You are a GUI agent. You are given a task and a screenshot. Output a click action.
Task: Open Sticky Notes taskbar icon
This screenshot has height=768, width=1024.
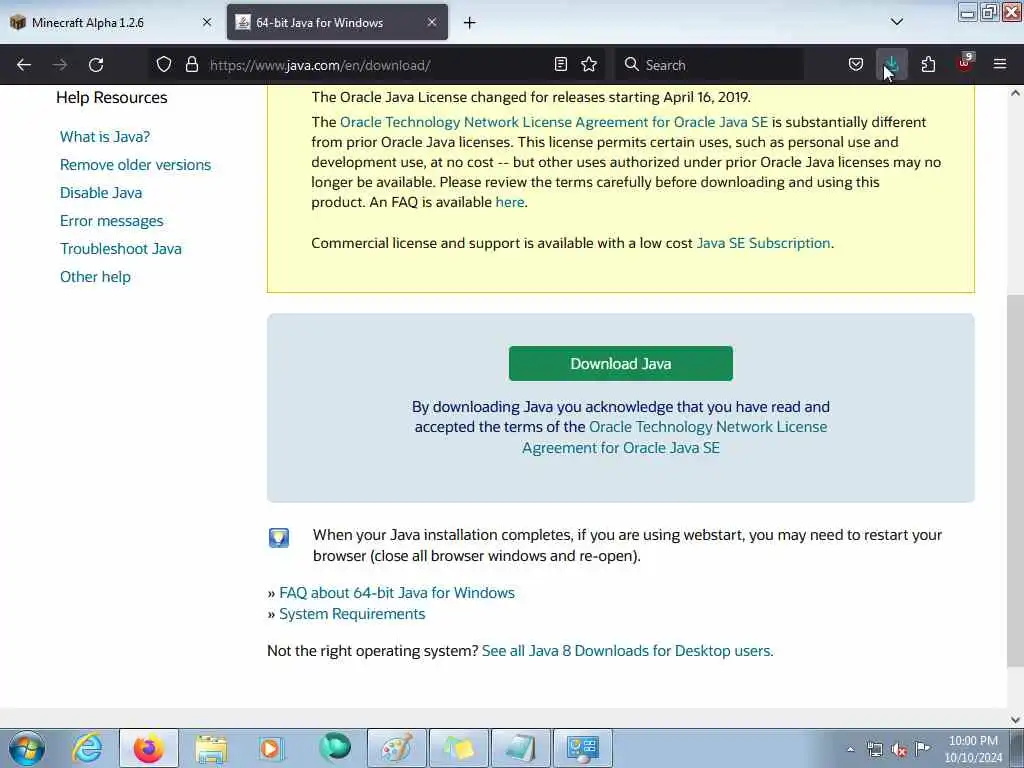tap(458, 748)
